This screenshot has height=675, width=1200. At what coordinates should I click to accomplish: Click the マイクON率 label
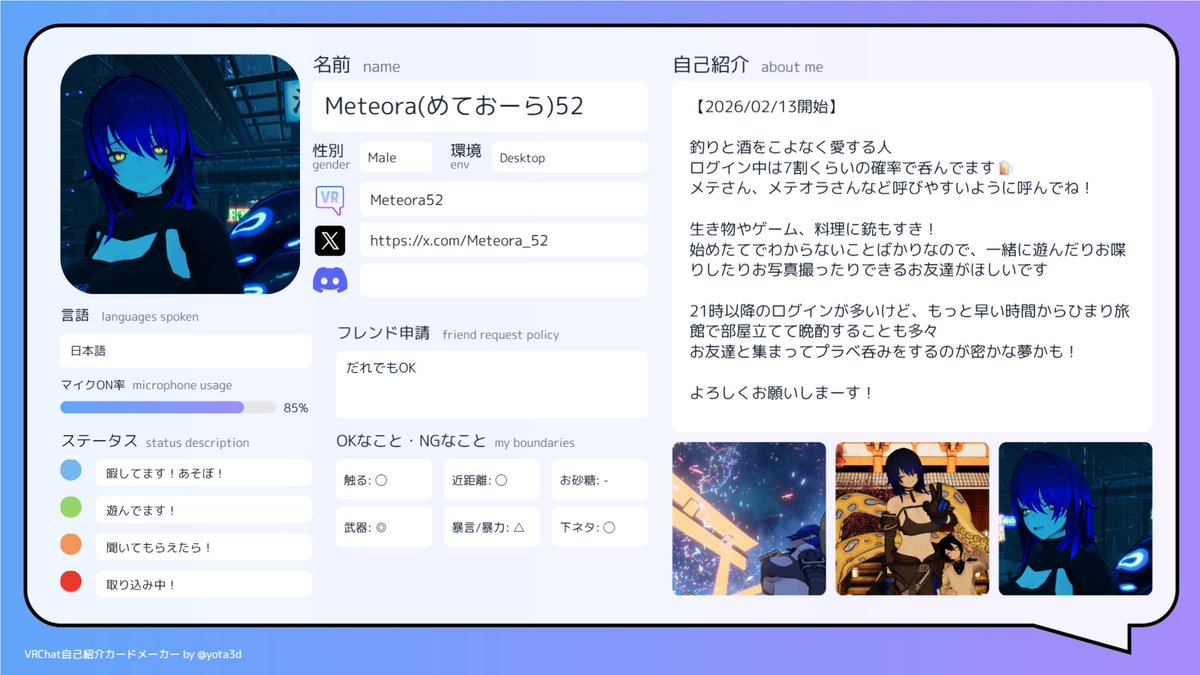click(x=93, y=385)
